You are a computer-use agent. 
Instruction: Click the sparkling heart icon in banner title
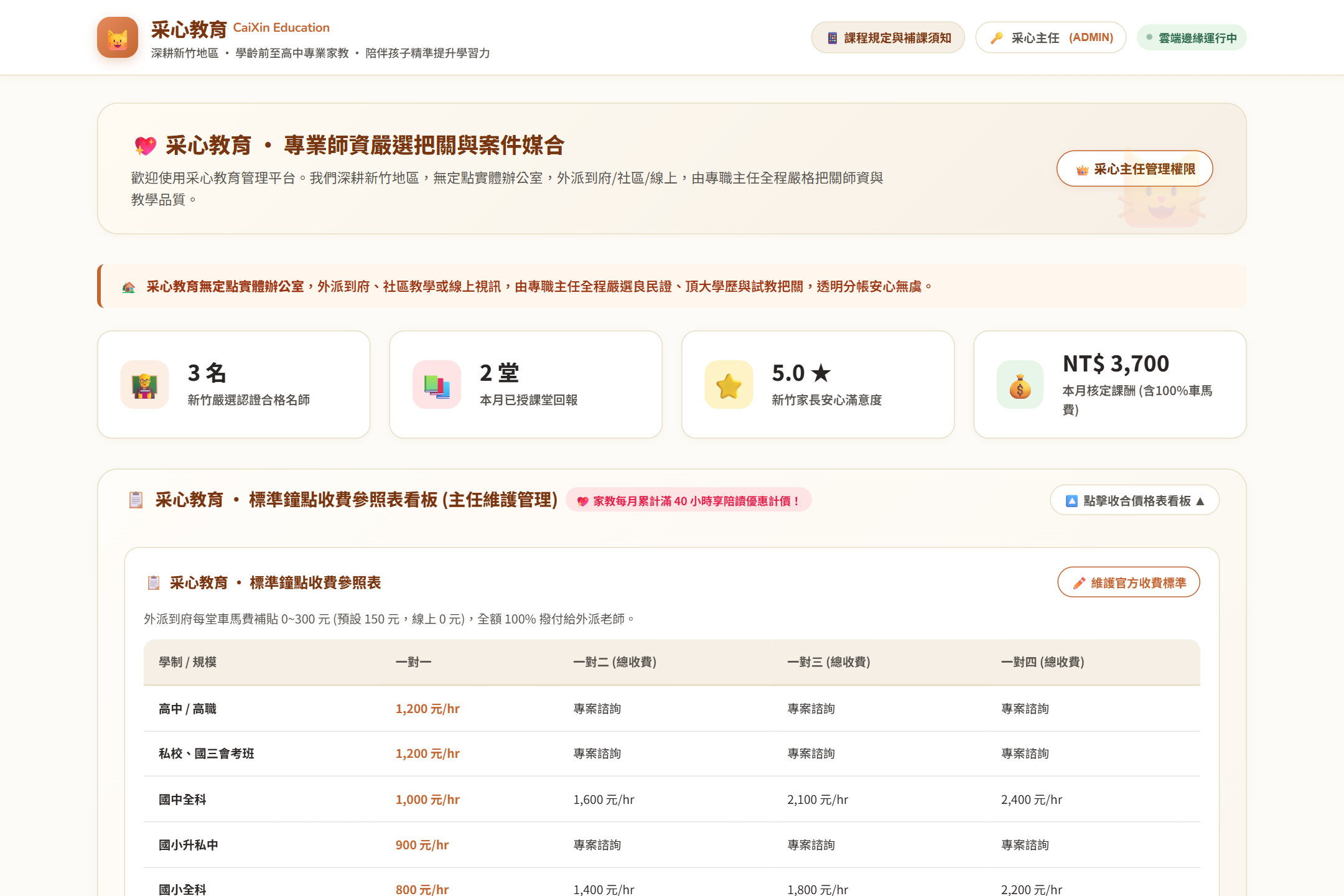(x=146, y=146)
